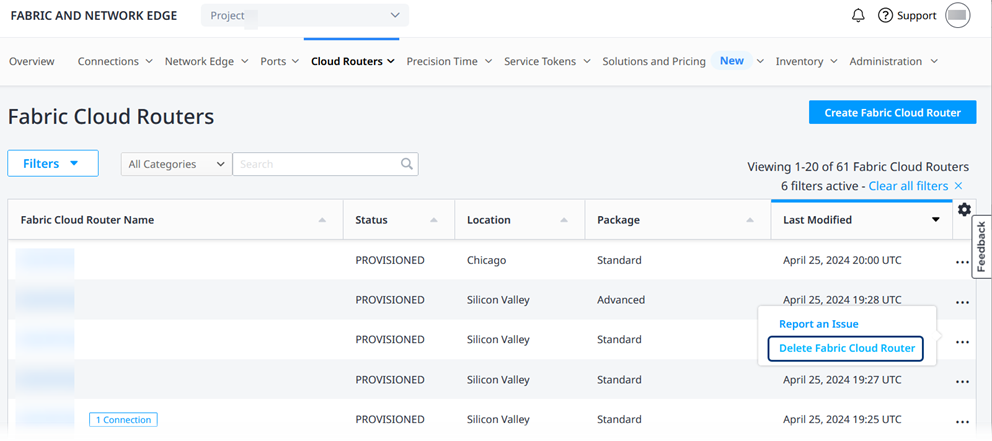Expand the Cloud Routers menu
Viewport: 992px width, 441px height.
tap(353, 61)
